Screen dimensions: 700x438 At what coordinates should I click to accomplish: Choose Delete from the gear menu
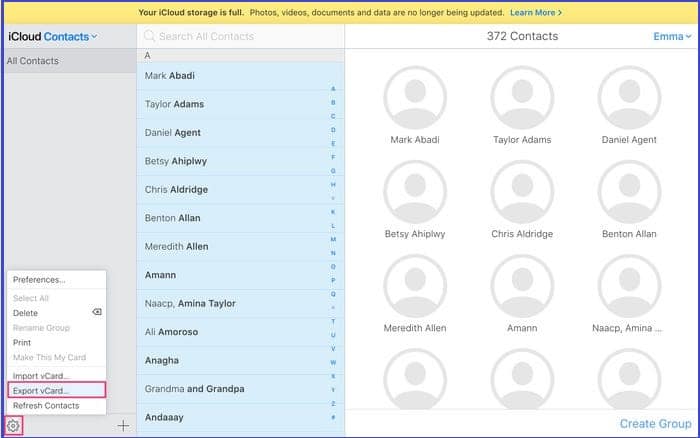tap(57, 313)
